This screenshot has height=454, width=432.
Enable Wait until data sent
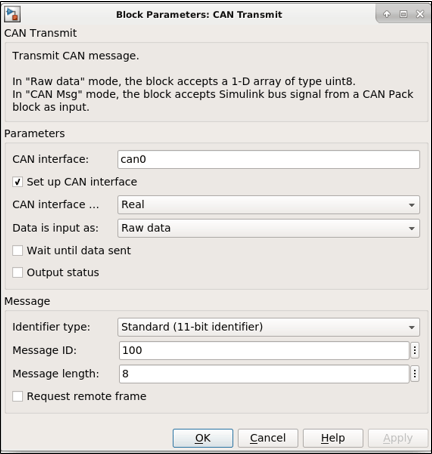18,250
